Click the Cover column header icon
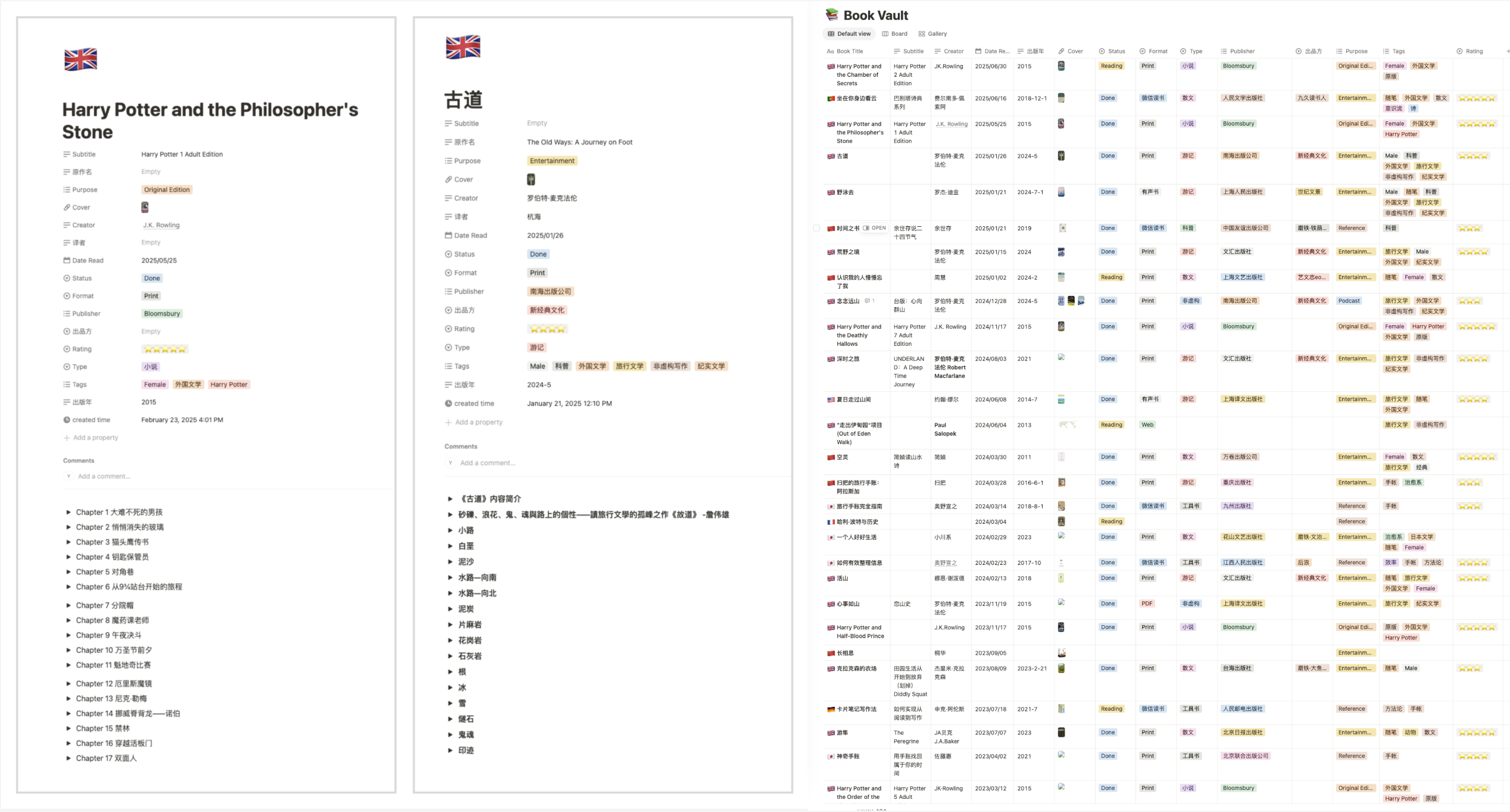1510x812 pixels. point(1061,51)
